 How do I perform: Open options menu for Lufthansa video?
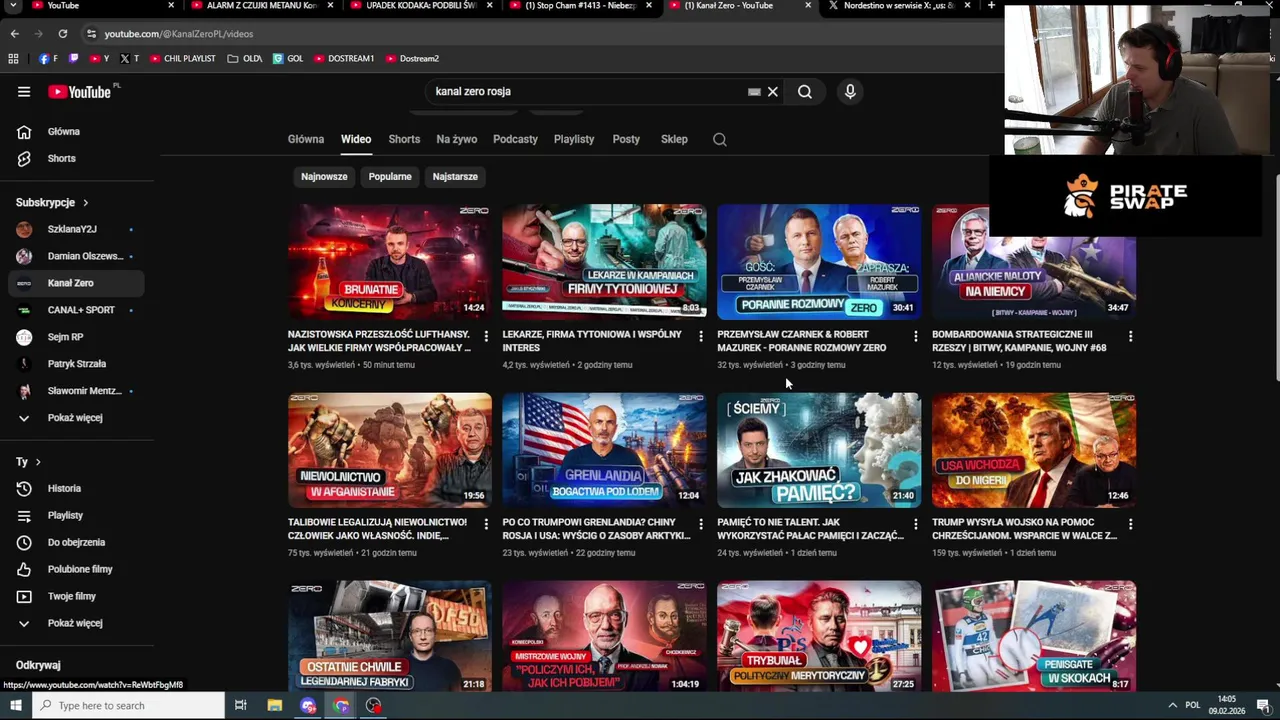tap(486, 336)
